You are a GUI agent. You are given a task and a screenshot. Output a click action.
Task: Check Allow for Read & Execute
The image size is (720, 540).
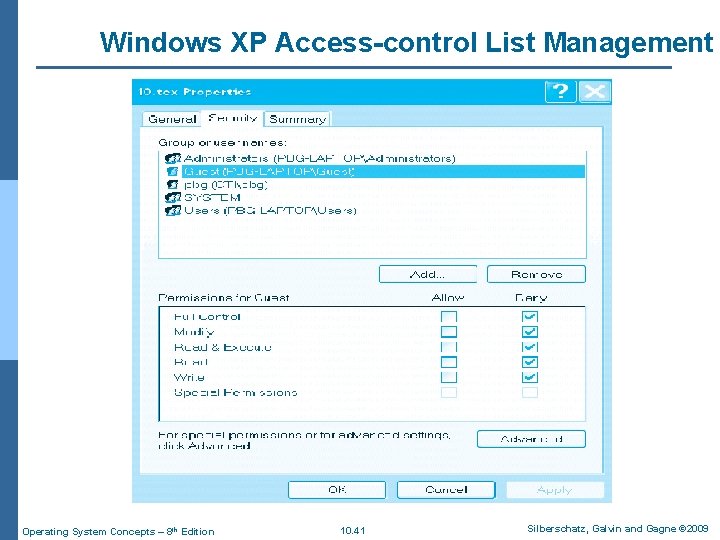(x=449, y=347)
